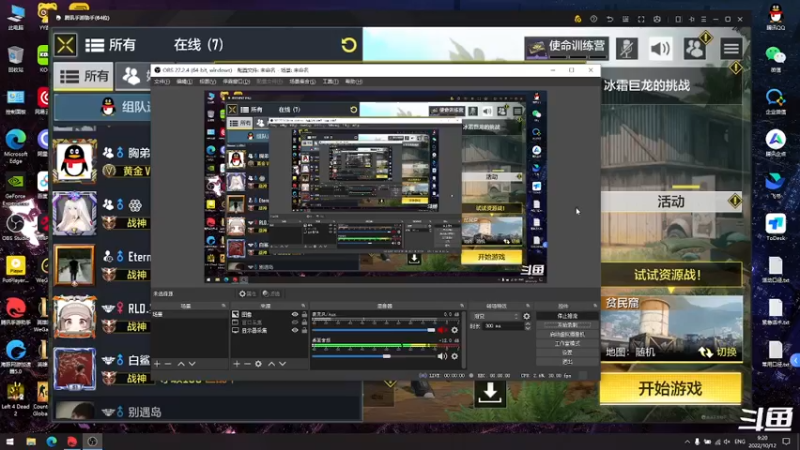800x450 pixels.
Task: Click emulator fullscreen icon in title bar
Action: 641,19
